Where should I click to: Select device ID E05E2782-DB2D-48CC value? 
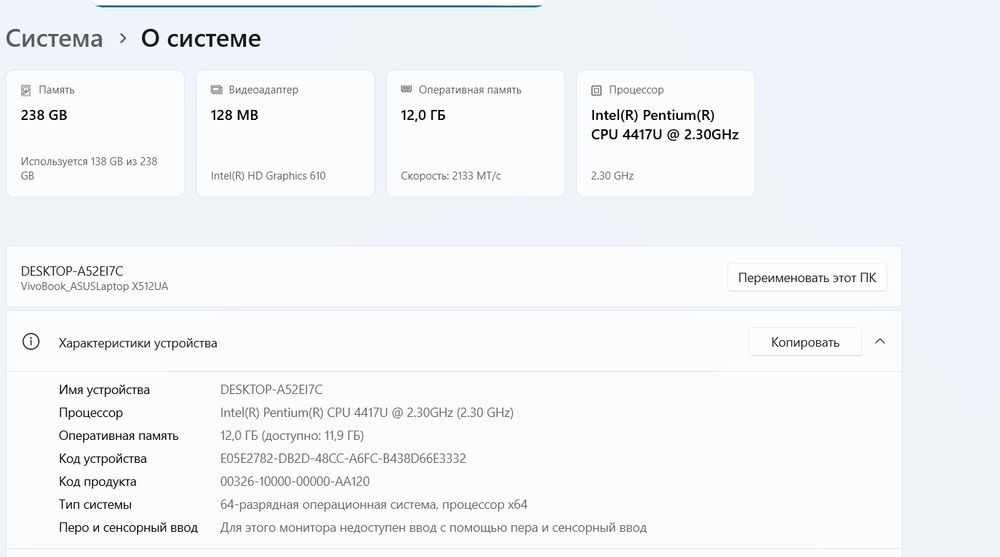343,458
